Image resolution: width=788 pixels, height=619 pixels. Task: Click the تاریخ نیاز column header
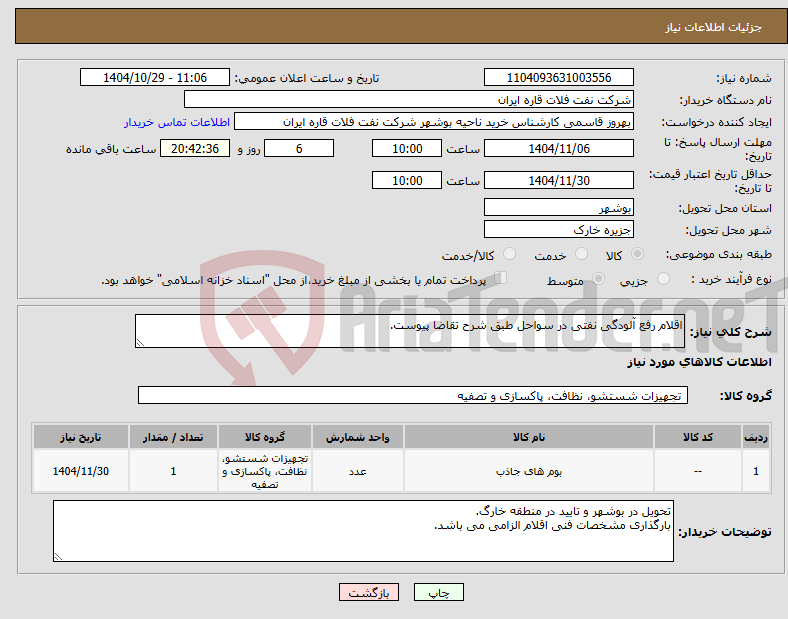click(x=81, y=437)
